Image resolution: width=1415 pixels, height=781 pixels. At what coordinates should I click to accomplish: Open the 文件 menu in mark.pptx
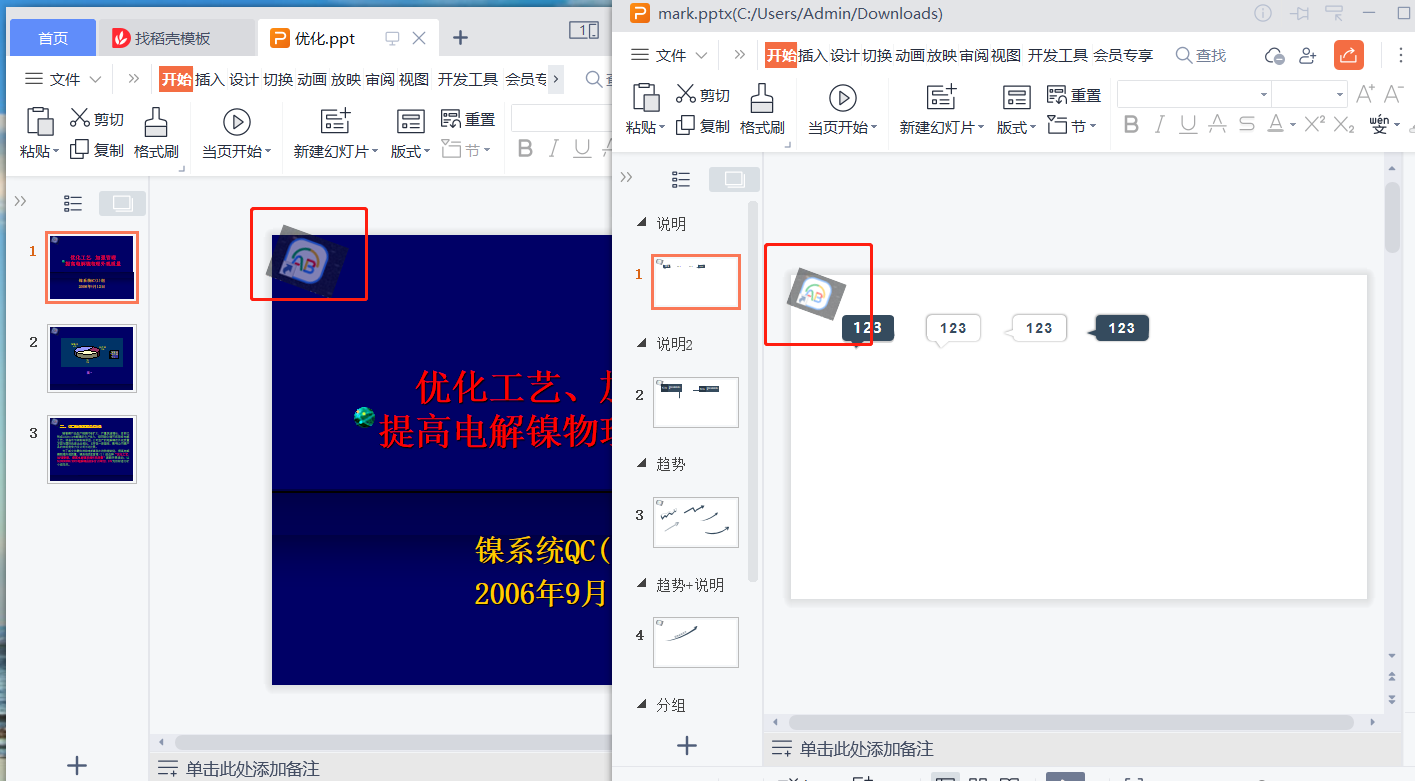pyautogui.click(x=672, y=56)
